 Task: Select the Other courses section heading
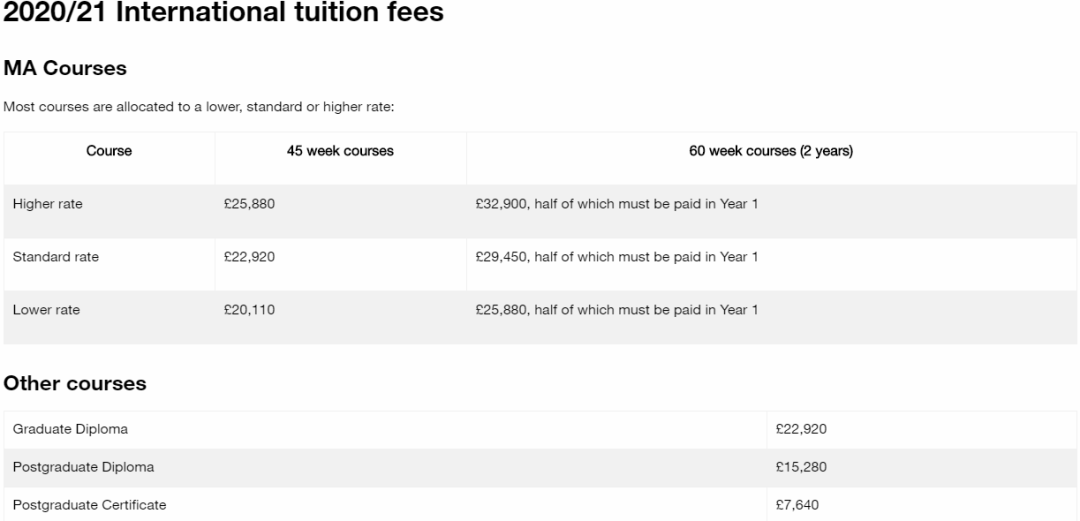pos(75,384)
